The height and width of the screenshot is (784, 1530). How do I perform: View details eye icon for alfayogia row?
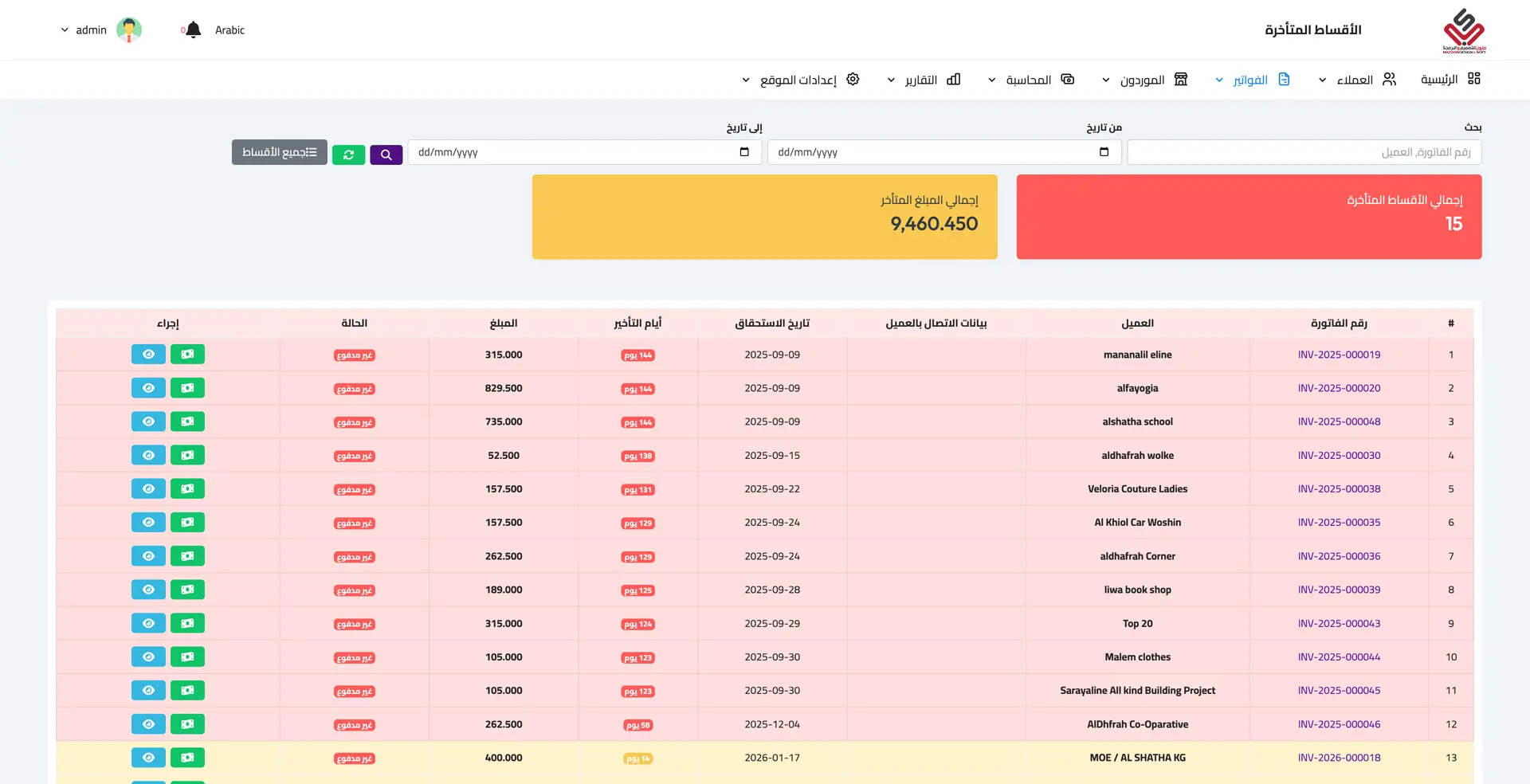(x=148, y=388)
